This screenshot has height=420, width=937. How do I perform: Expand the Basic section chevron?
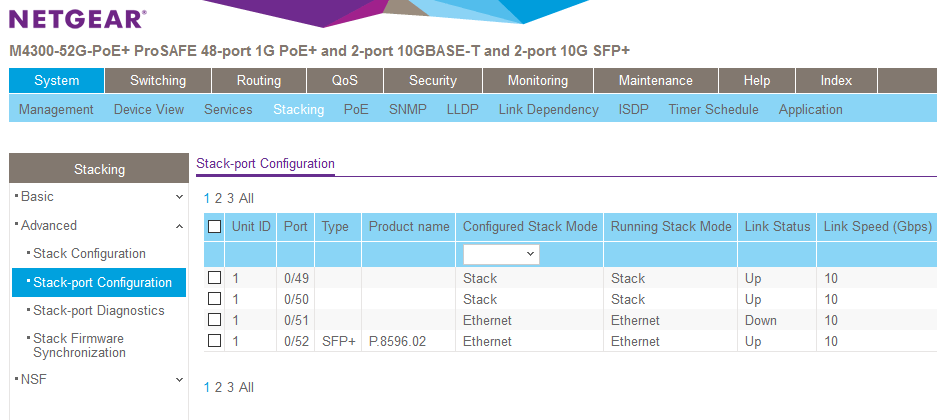(179, 197)
